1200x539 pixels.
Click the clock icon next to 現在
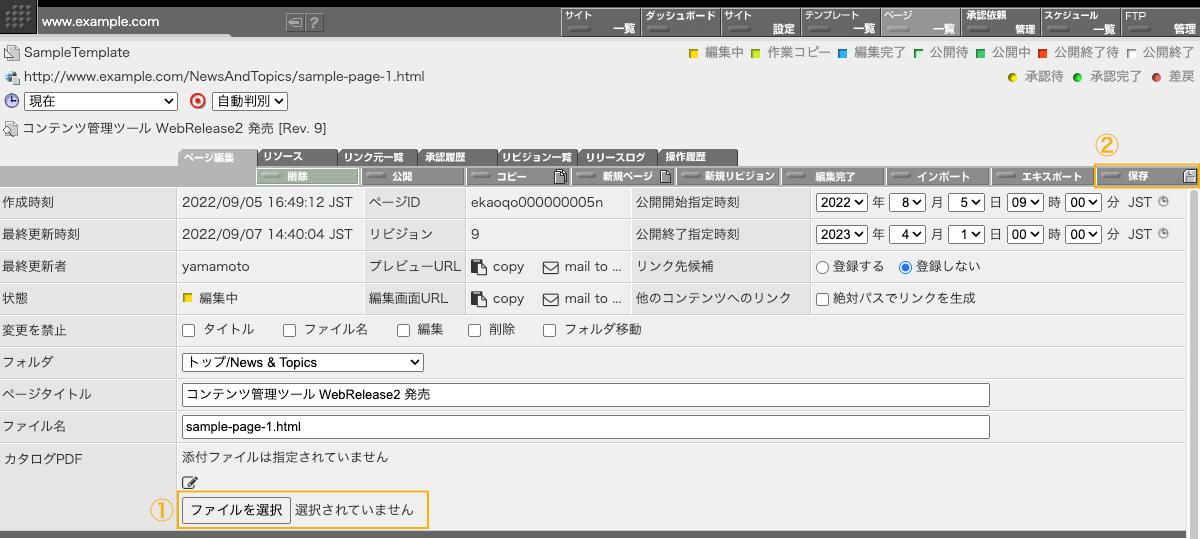point(12,101)
